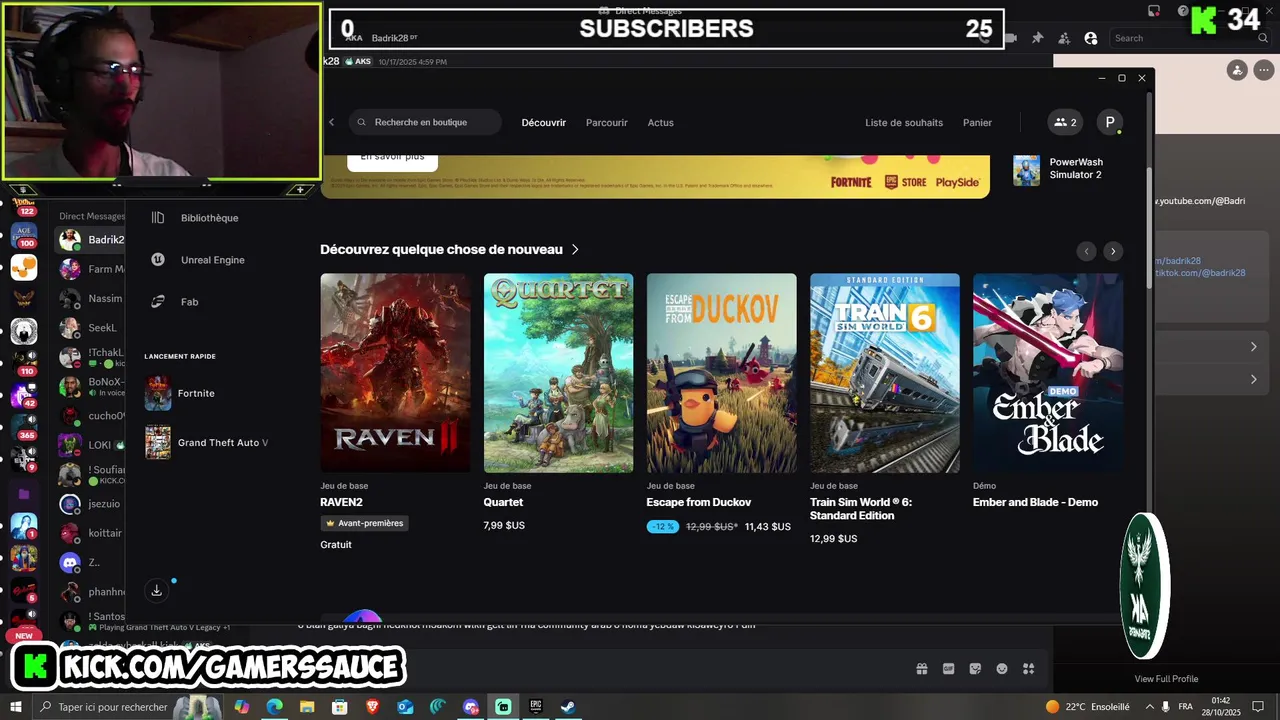Open the Epic account profile P avatar
Screen dimensions: 1280x720
1109,122
